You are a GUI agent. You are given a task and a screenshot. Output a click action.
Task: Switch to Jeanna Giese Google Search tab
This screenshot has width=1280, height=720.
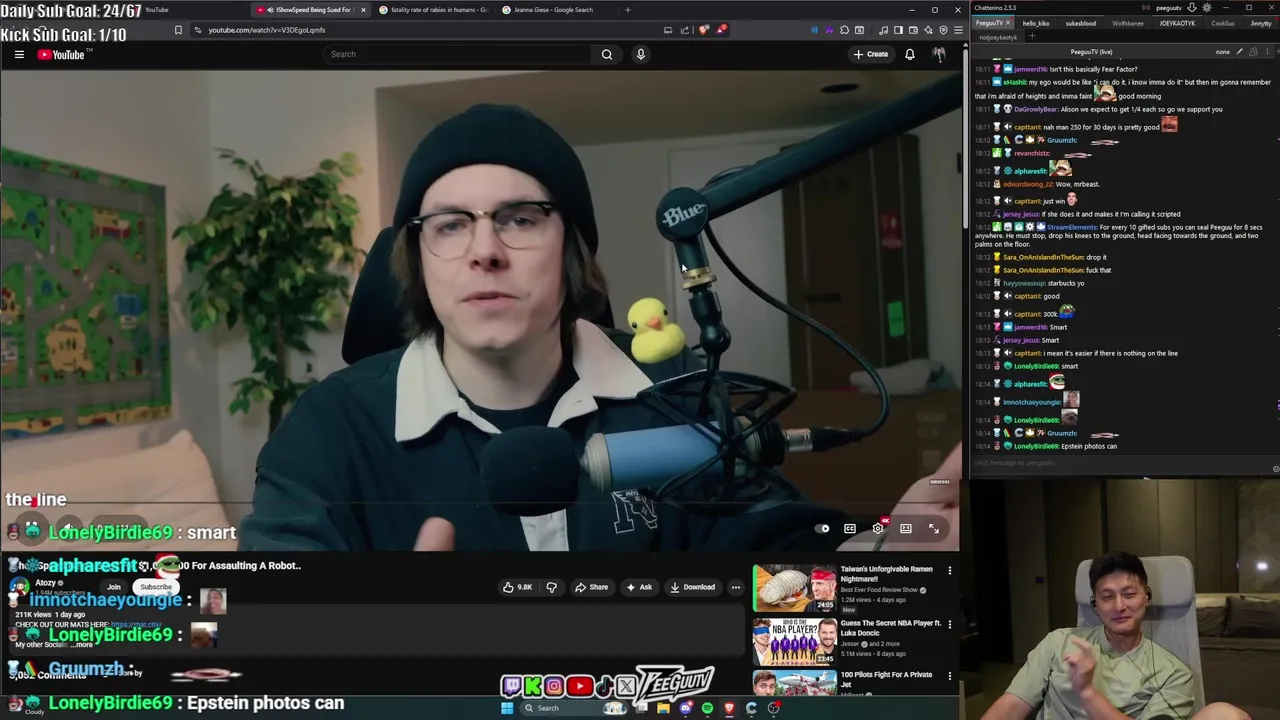[x=553, y=10]
